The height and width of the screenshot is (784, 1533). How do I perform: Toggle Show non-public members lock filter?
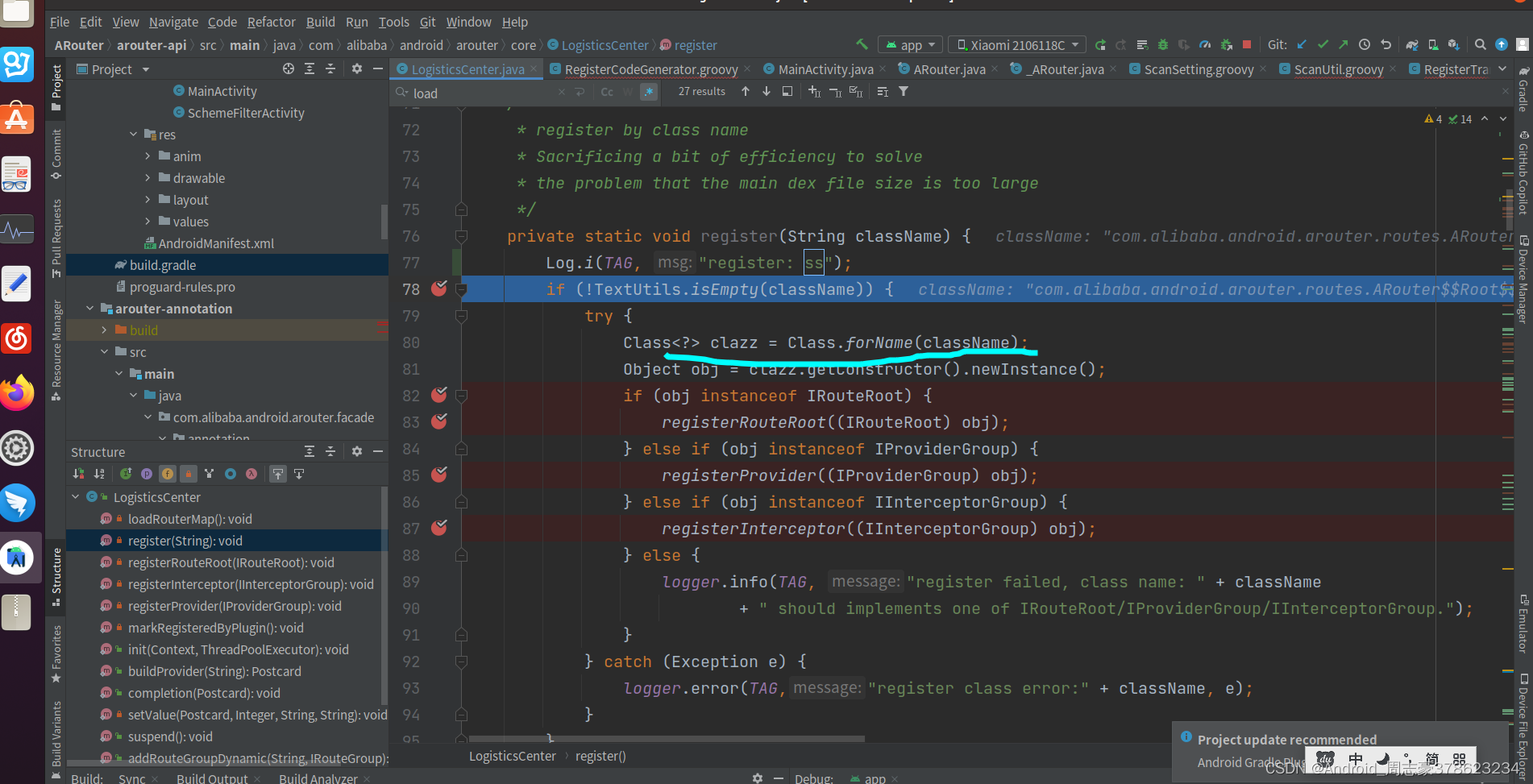[x=189, y=474]
